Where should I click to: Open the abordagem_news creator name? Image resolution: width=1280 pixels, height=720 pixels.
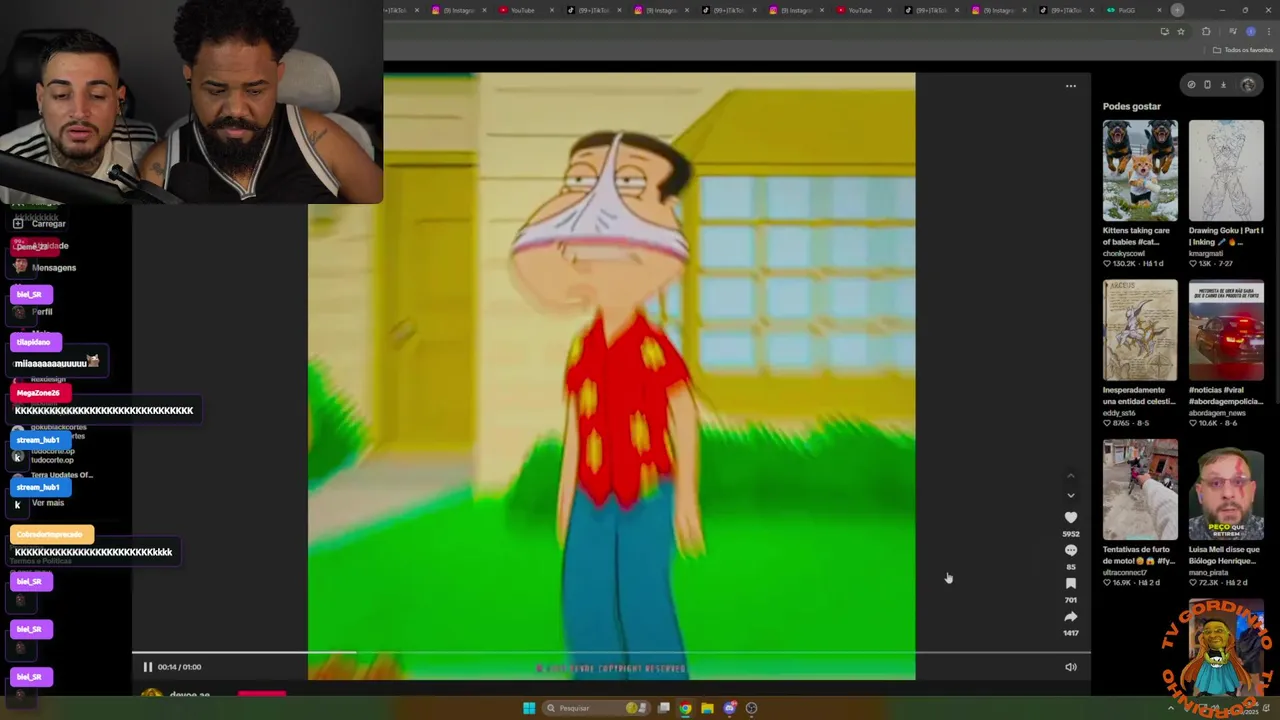(x=1217, y=412)
